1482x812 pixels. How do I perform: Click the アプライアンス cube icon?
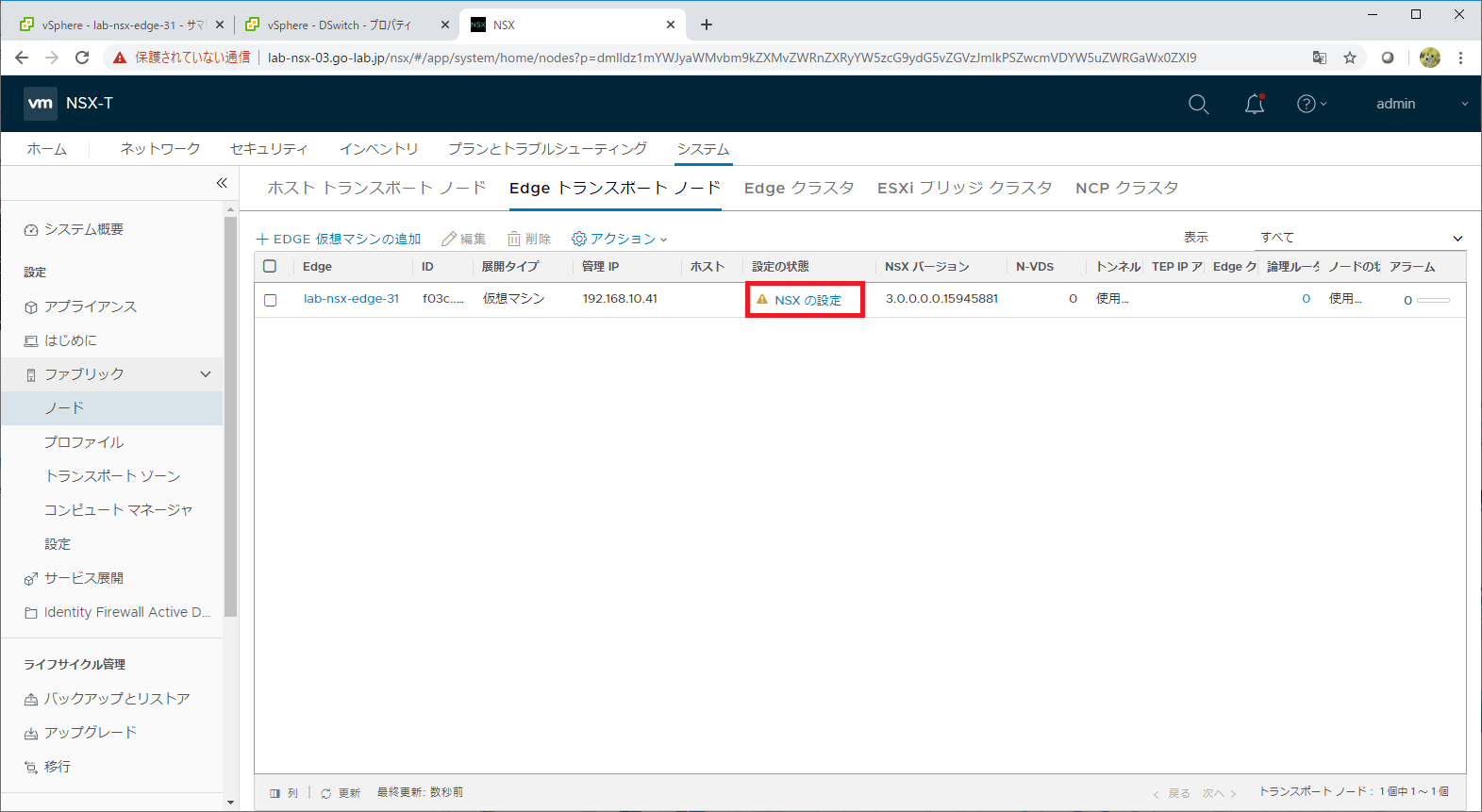pos(31,307)
